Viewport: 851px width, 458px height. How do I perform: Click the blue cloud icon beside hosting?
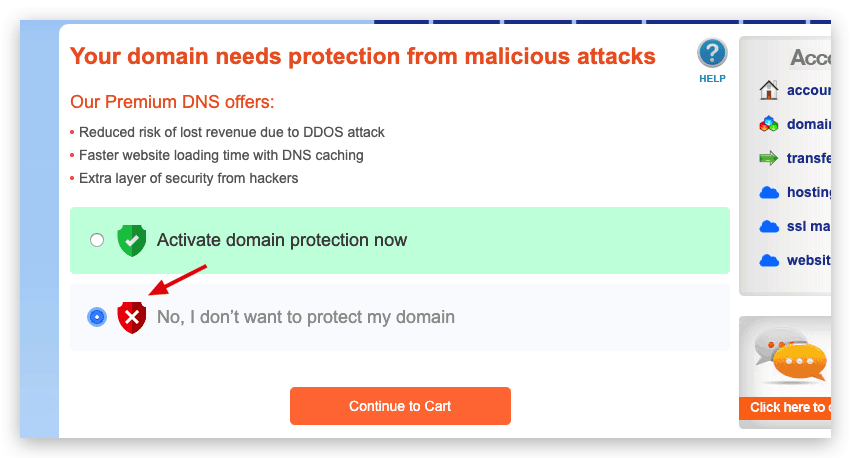click(x=768, y=192)
